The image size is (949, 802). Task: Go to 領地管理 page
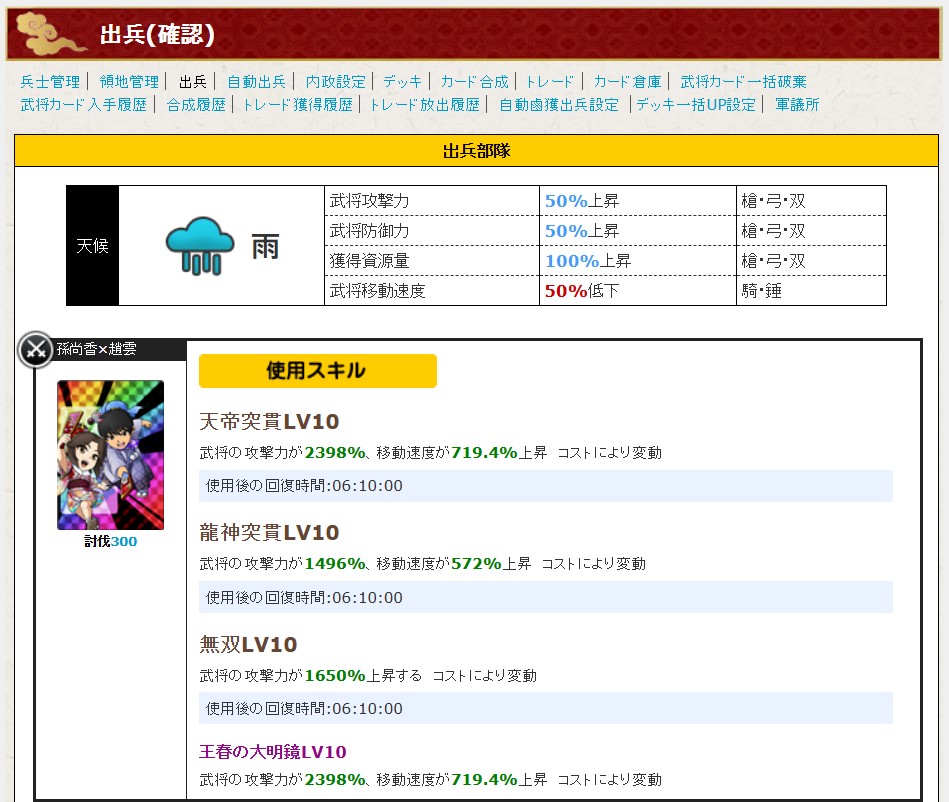tap(129, 82)
